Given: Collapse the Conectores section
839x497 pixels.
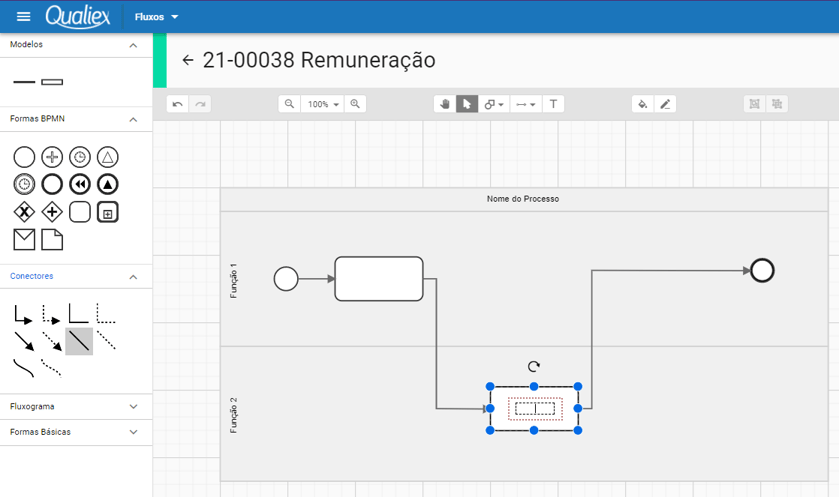Looking at the screenshot, I should click(133, 277).
